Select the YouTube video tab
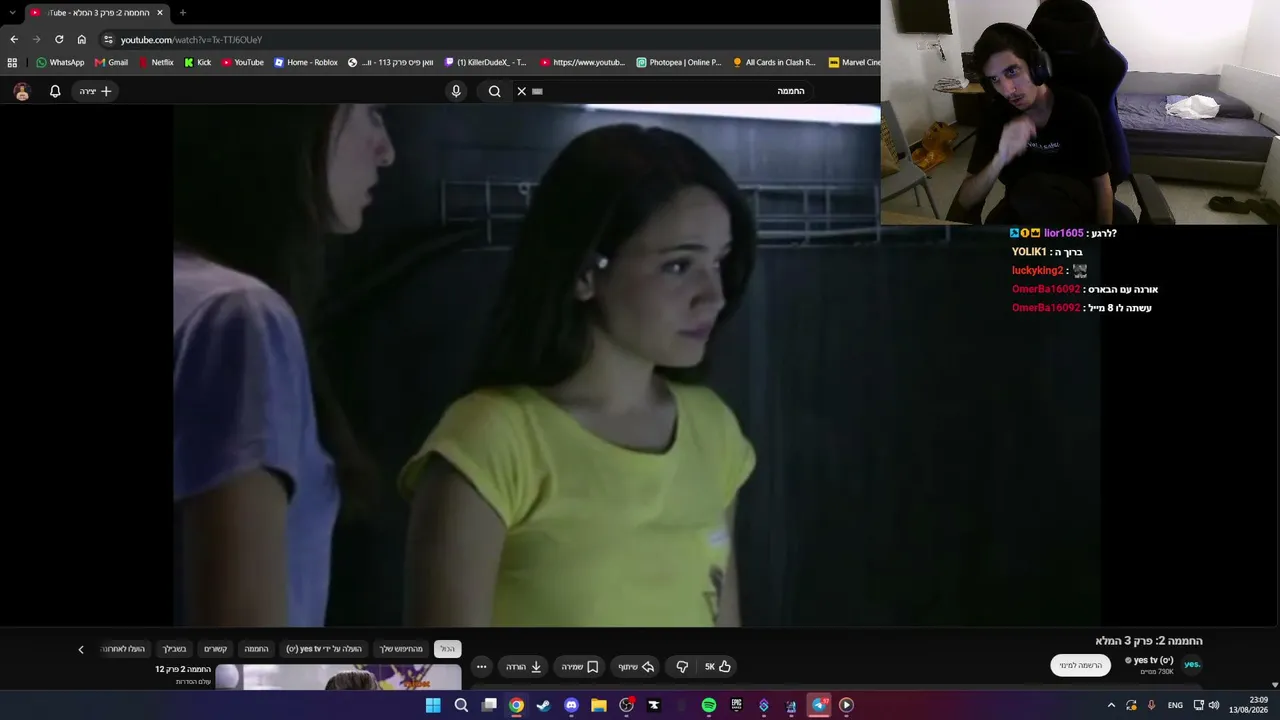The image size is (1280, 720). tap(95, 12)
